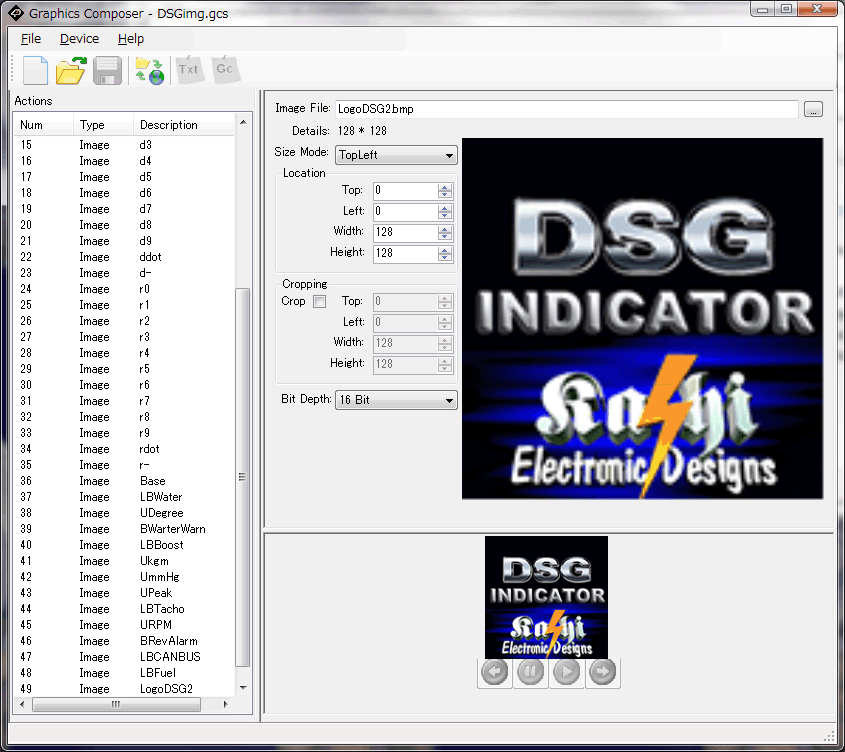Select the d9 action row
845x752 pixels.
[x=124, y=241]
